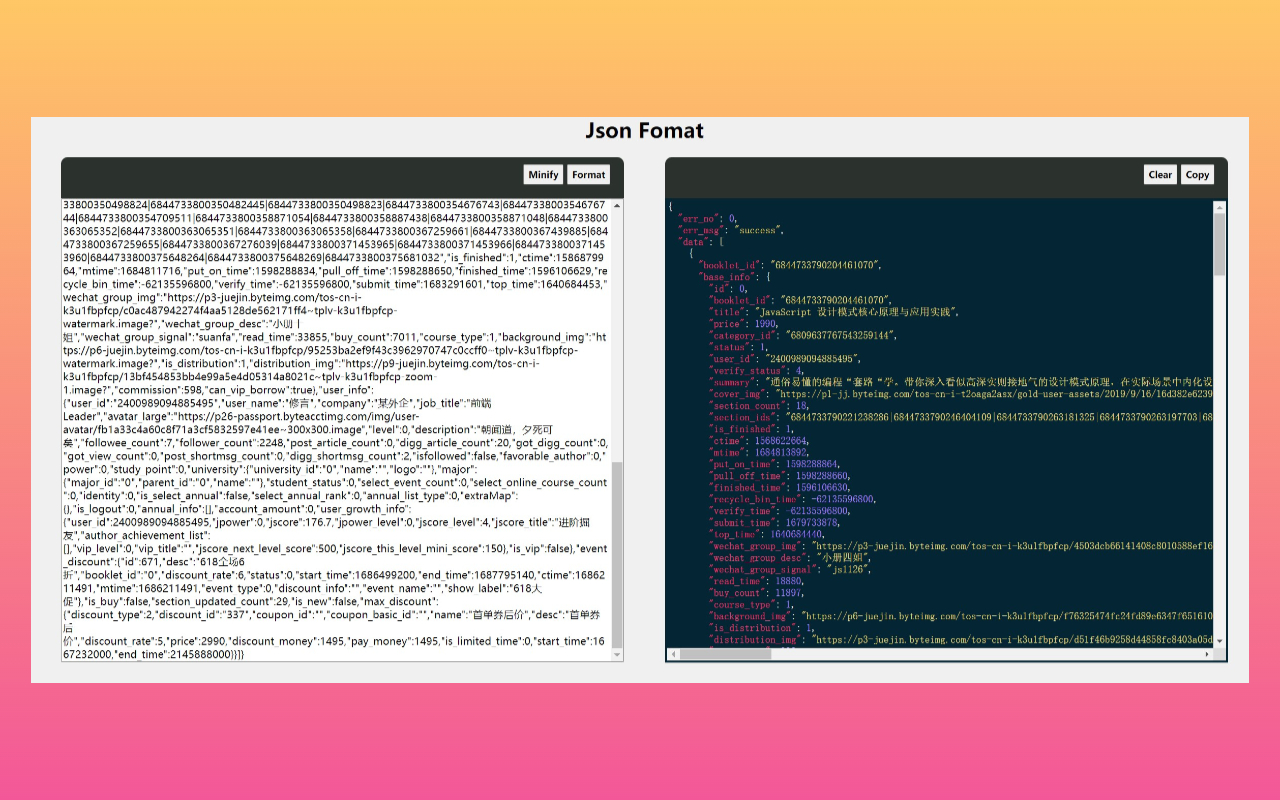Viewport: 1280px width, 800px height.
Task: Select the "ctime": 1568622664 line
Action: [759, 440]
